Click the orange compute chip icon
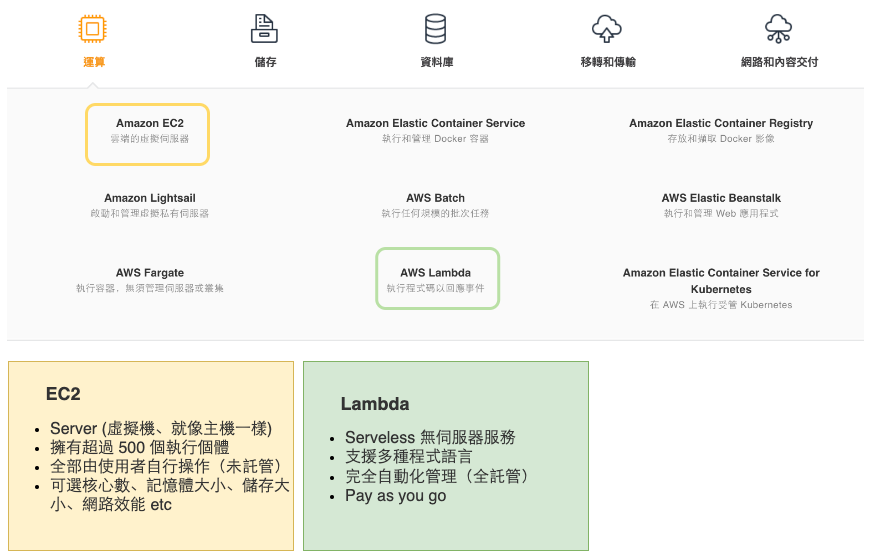 (x=93, y=29)
